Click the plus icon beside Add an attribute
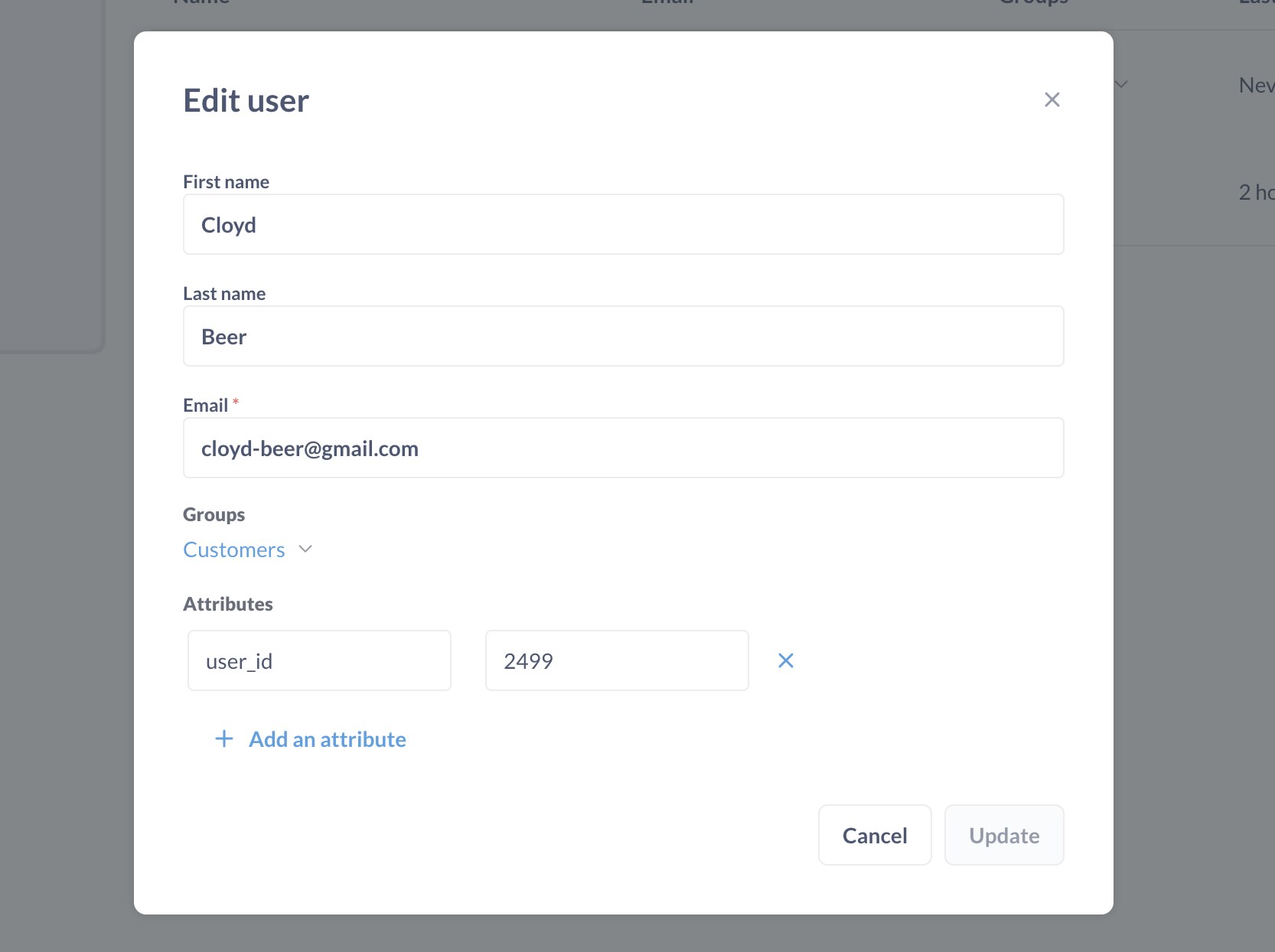 (x=223, y=738)
